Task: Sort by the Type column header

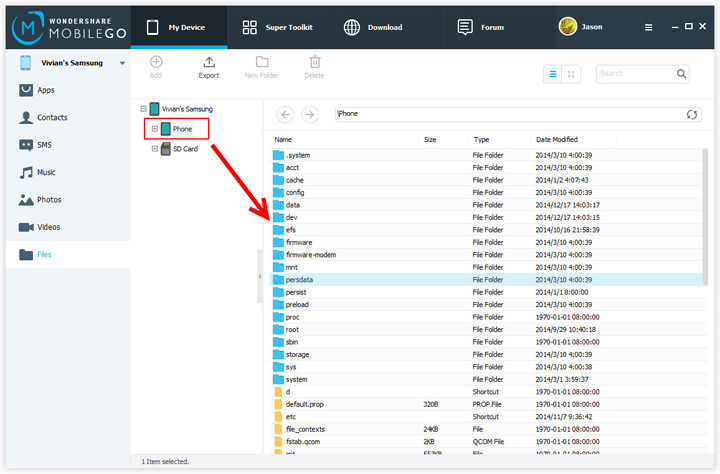Action: [x=481, y=140]
